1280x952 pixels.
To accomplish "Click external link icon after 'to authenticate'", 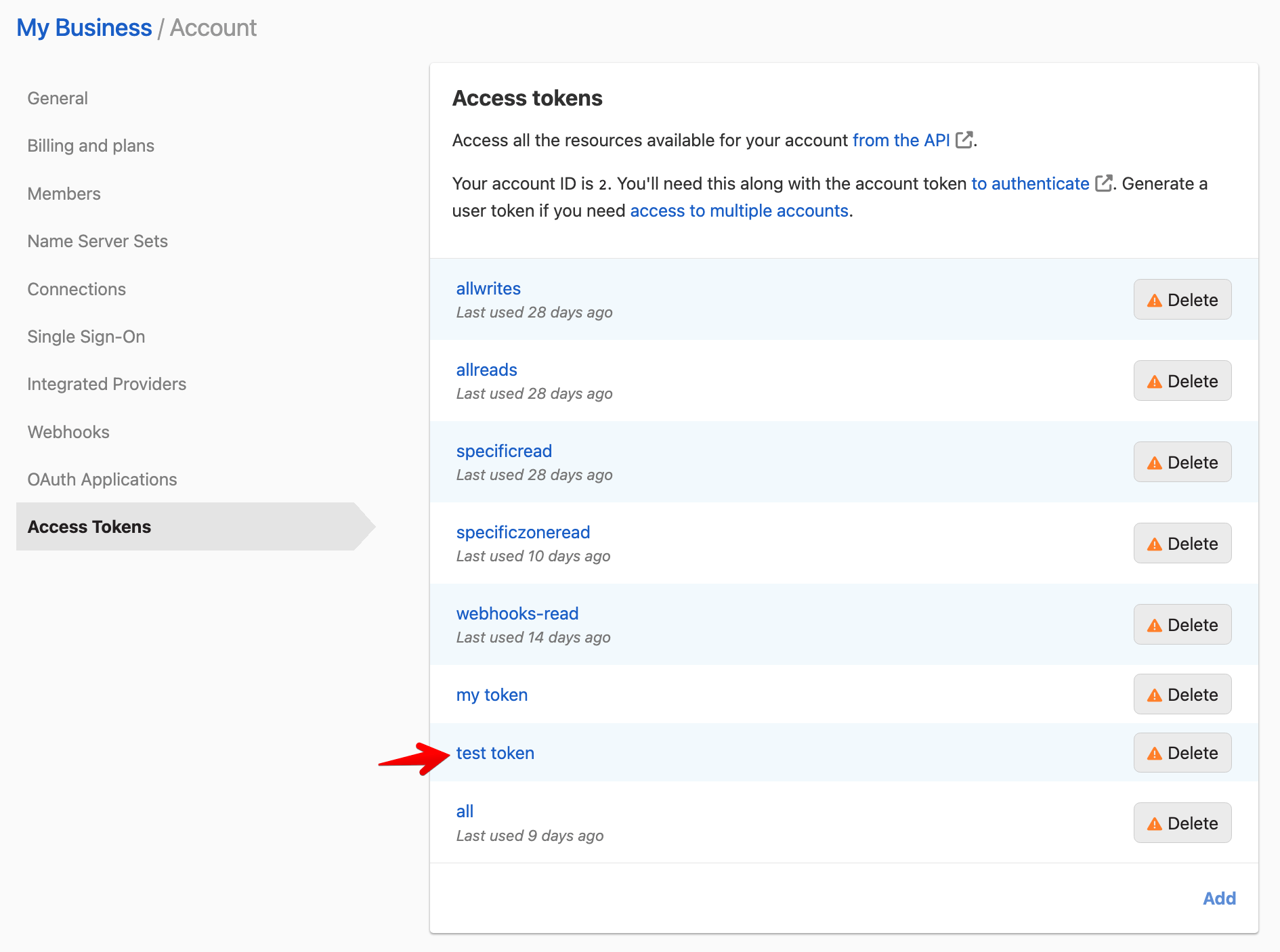I will tap(1104, 183).
